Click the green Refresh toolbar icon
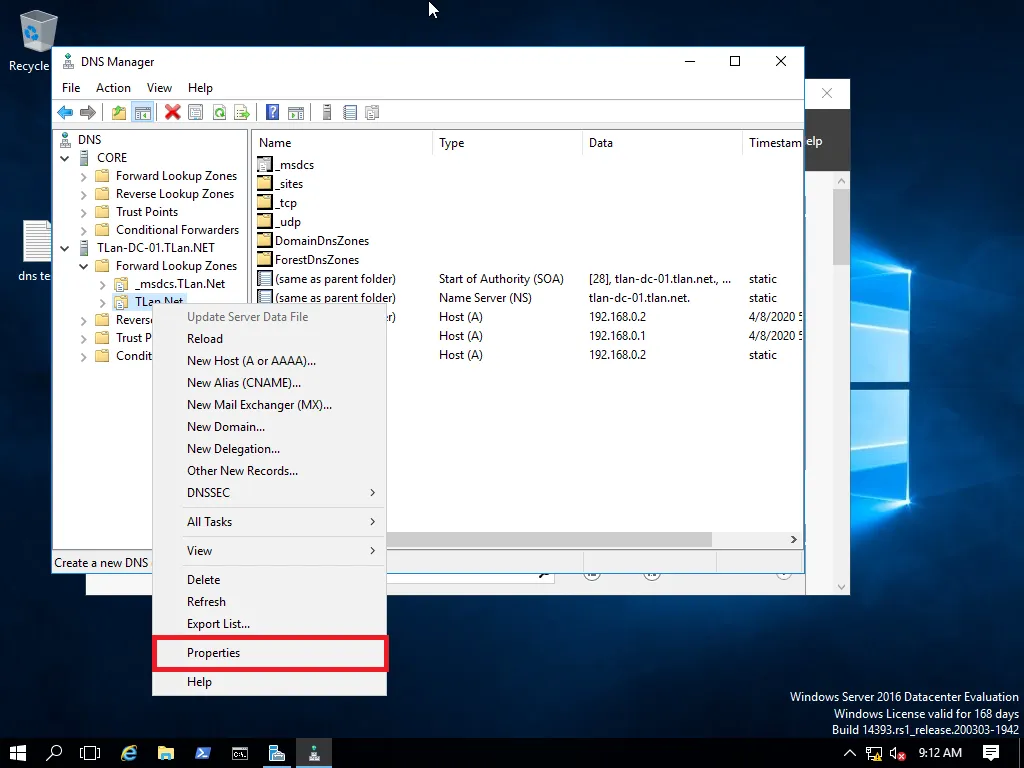This screenshot has width=1024, height=768. pyautogui.click(x=219, y=112)
